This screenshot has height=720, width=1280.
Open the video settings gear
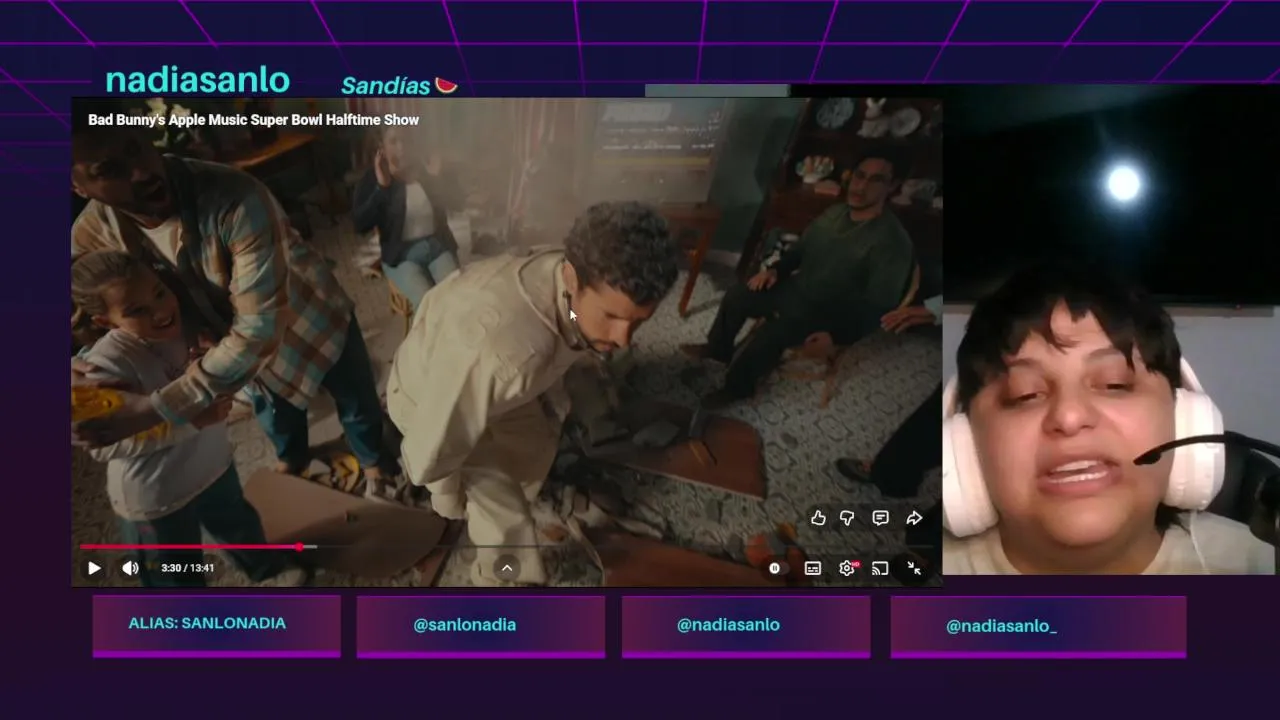(x=847, y=568)
